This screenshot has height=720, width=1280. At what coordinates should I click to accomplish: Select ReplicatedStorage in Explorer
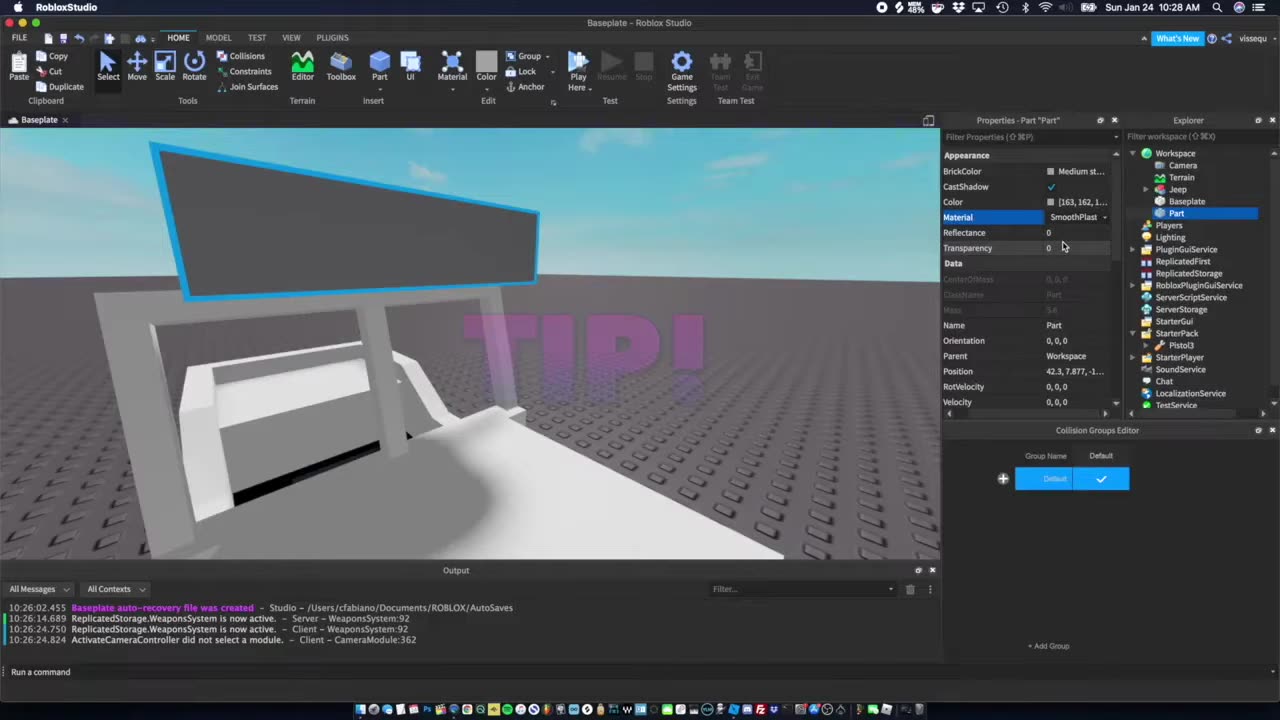pos(1188,273)
